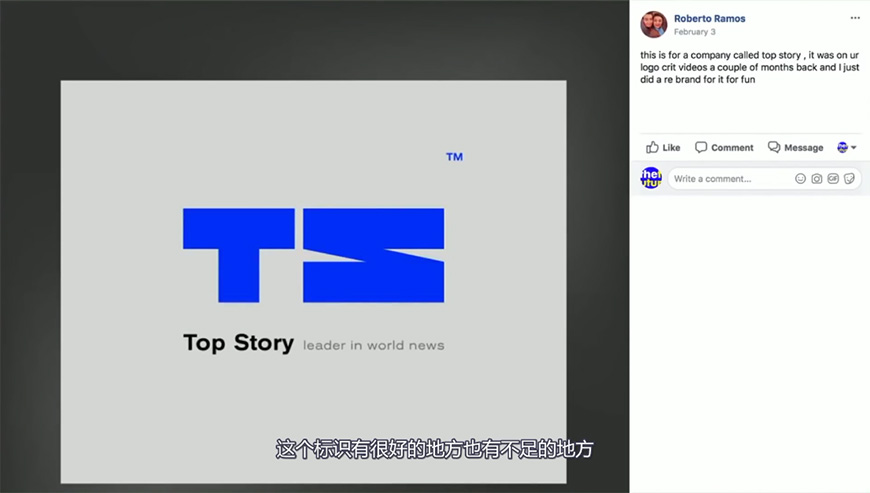Viewport: 870px width, 493px height.
Task: Click the Message chat bubbles icon
Action: 773,147
